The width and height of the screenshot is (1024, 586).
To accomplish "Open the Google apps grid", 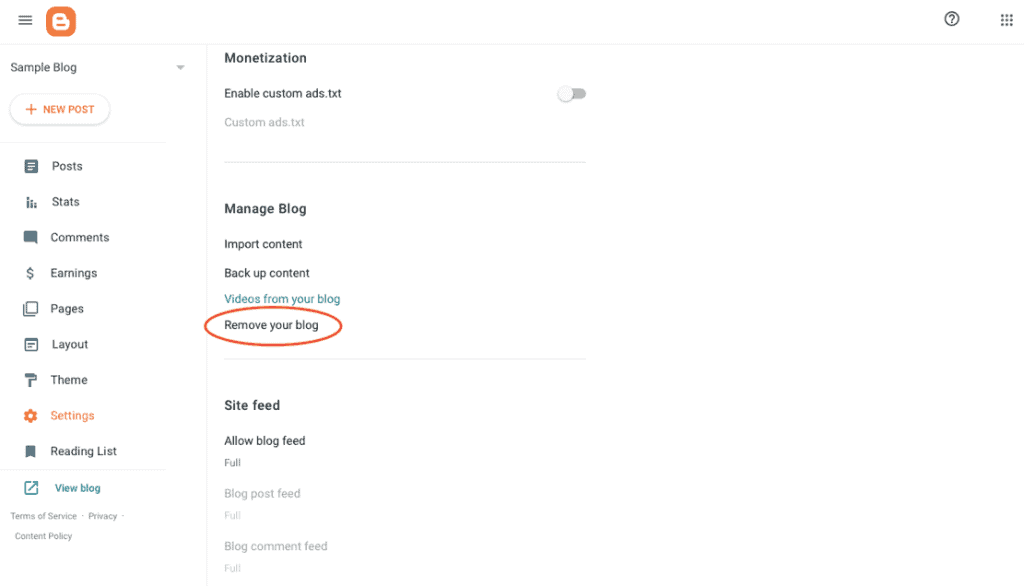I will coord(1006,19).
